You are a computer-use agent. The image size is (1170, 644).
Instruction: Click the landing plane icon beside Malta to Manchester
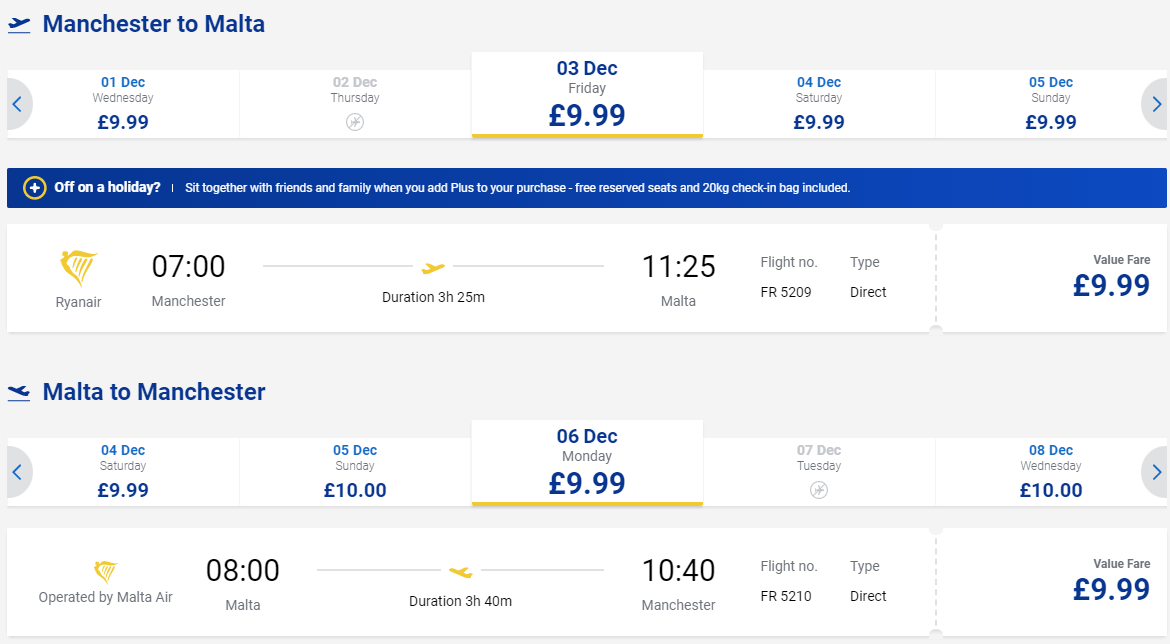[19, 393]
